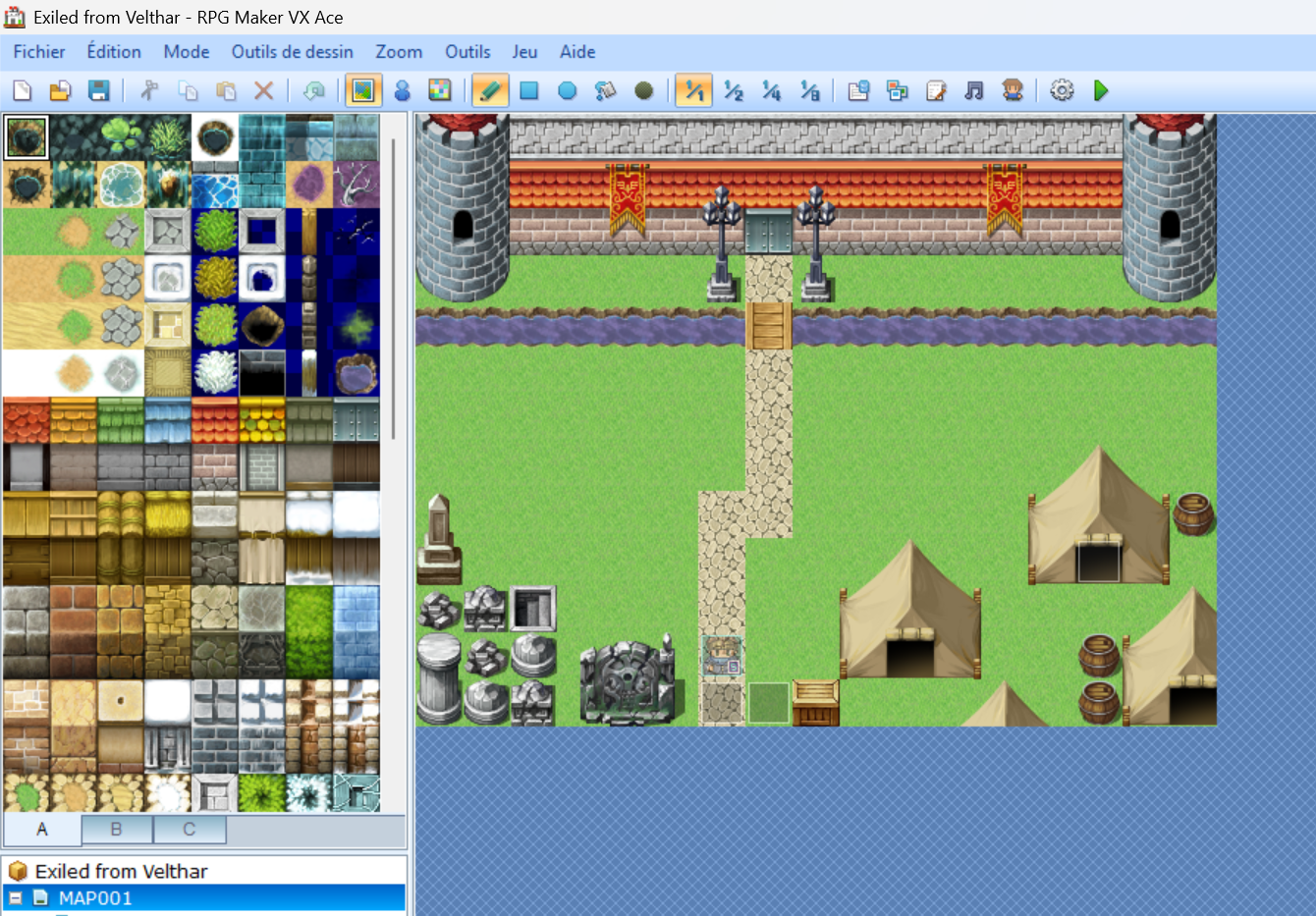Click the Copy icon in the toolbar
This screenshot has width=1316, height=916.
point(188,91)
